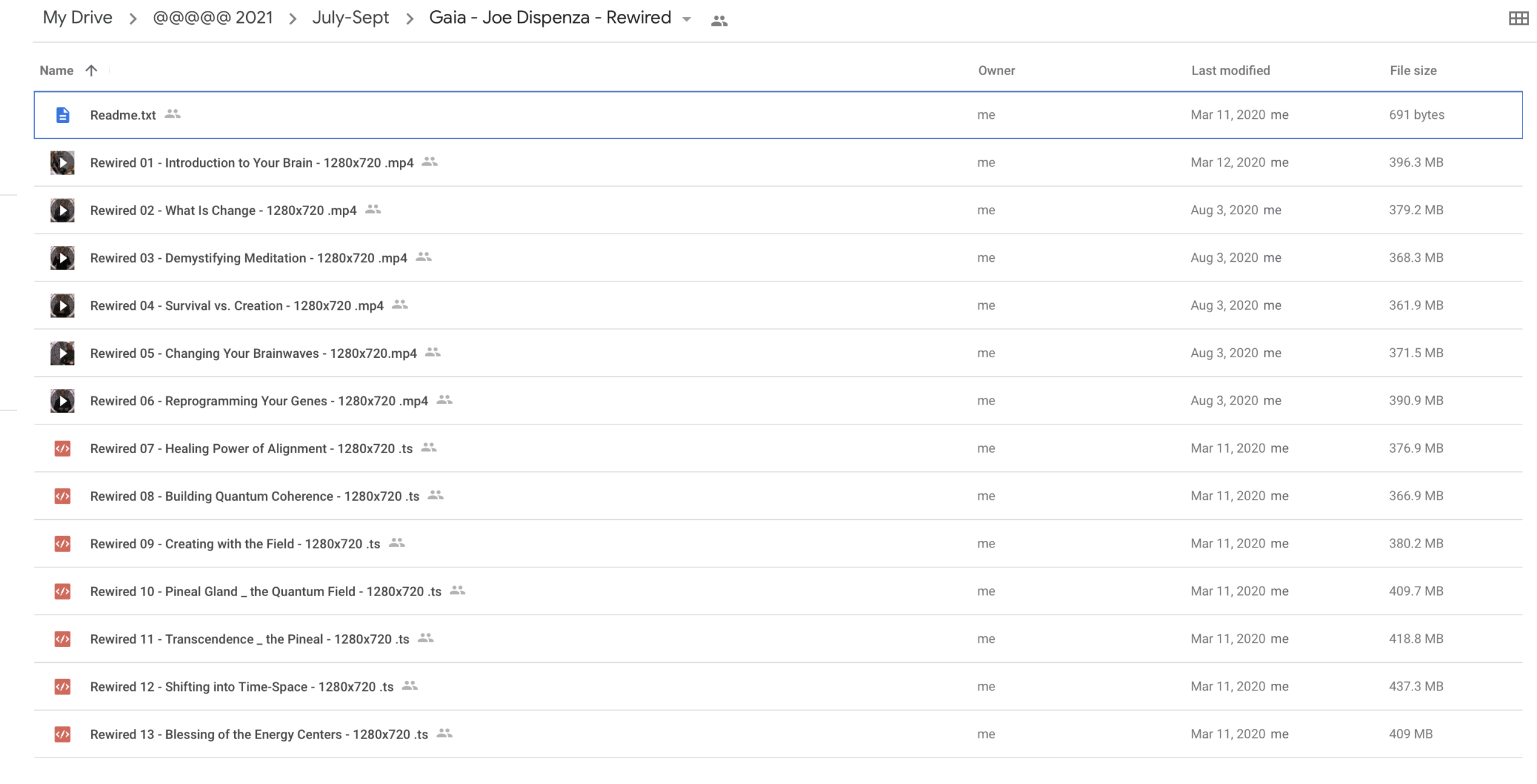The image size is (1537, 784).
Task: Click Rewired 06 video play icon
Action: coord(62,401)
